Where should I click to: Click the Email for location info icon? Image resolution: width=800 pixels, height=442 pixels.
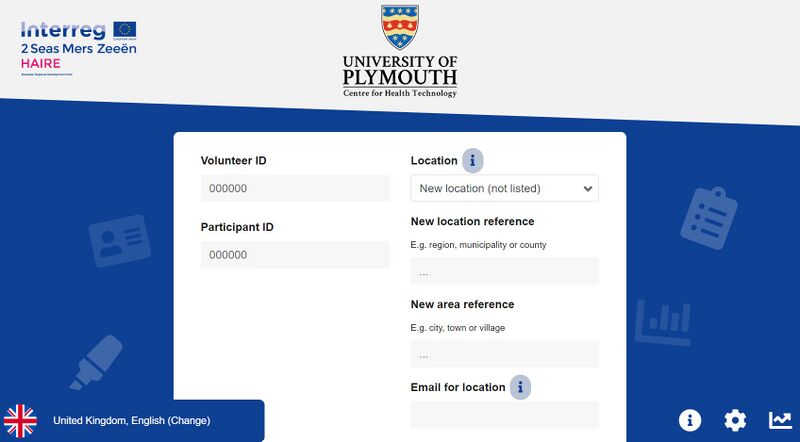(520, 387)
